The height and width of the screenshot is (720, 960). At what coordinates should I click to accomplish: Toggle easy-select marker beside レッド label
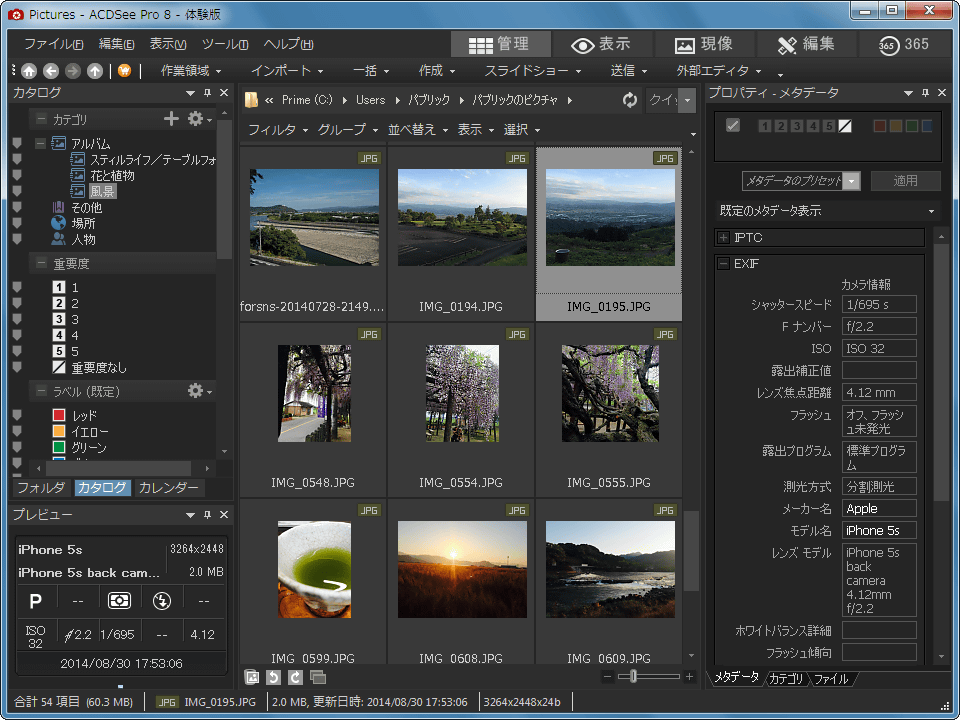[x=17, y=415]
